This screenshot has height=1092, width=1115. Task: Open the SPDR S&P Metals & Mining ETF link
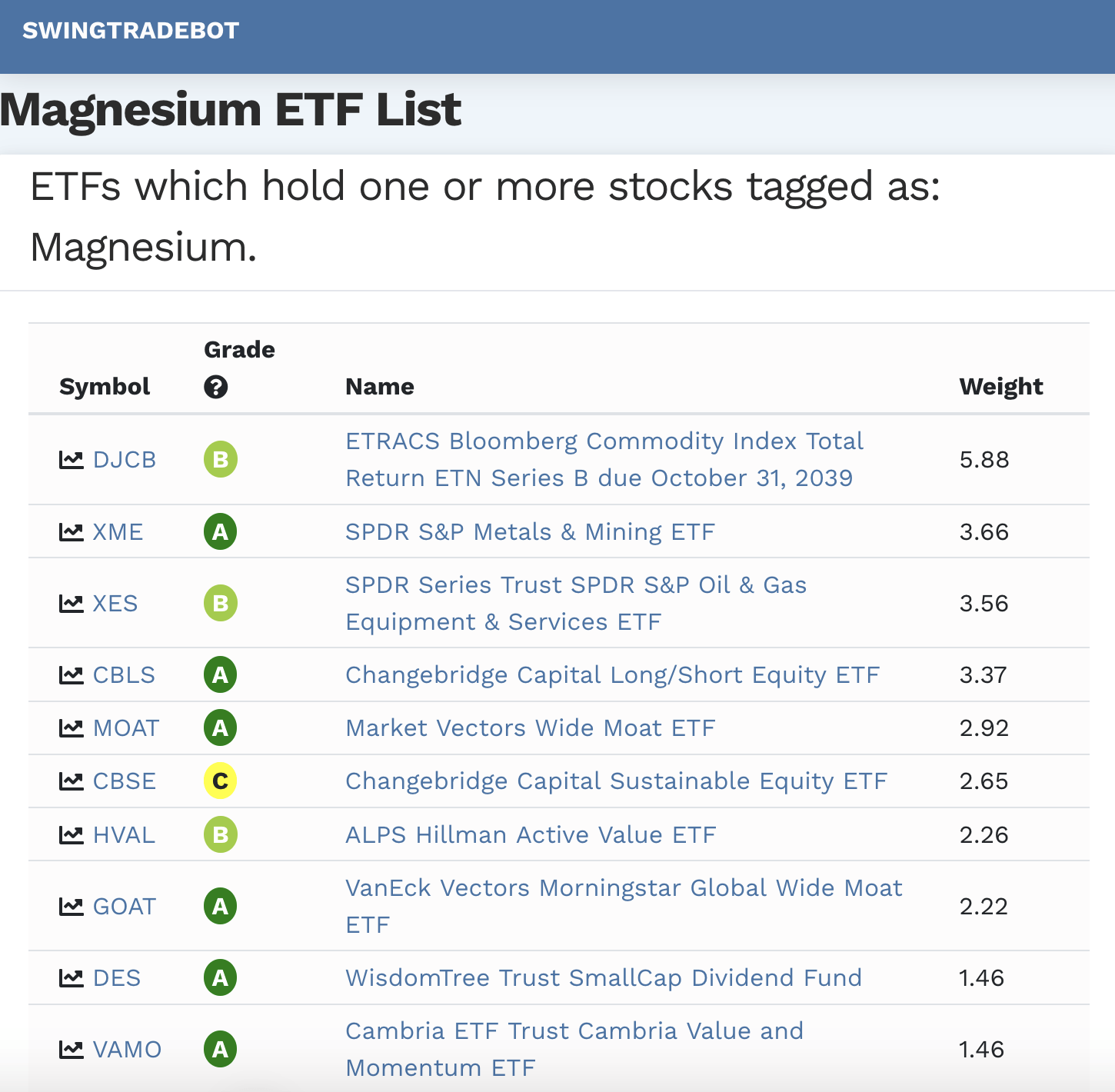(530, 532)
